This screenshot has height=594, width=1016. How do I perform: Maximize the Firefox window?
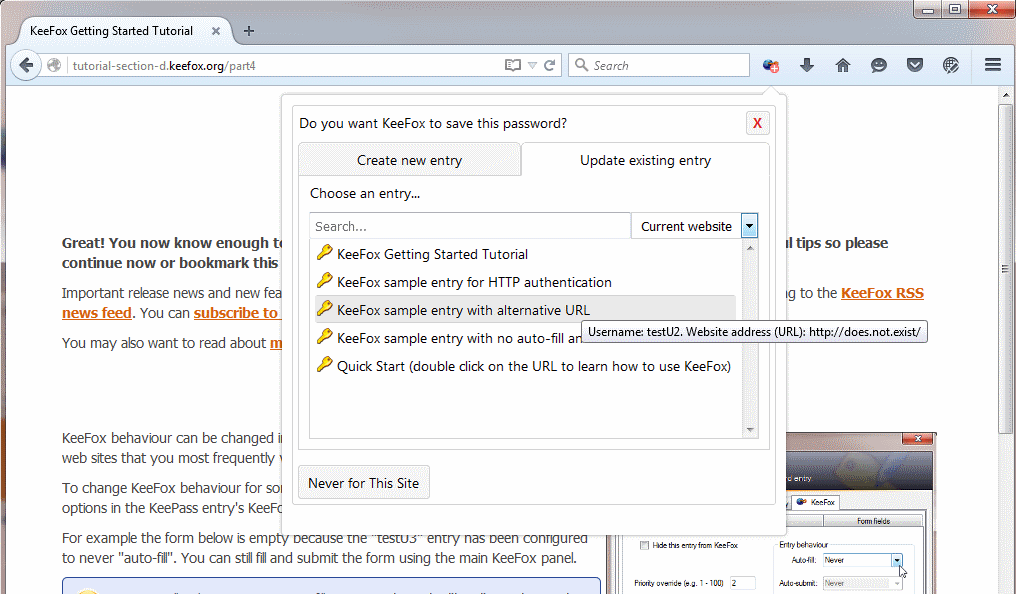click(954, 9)
